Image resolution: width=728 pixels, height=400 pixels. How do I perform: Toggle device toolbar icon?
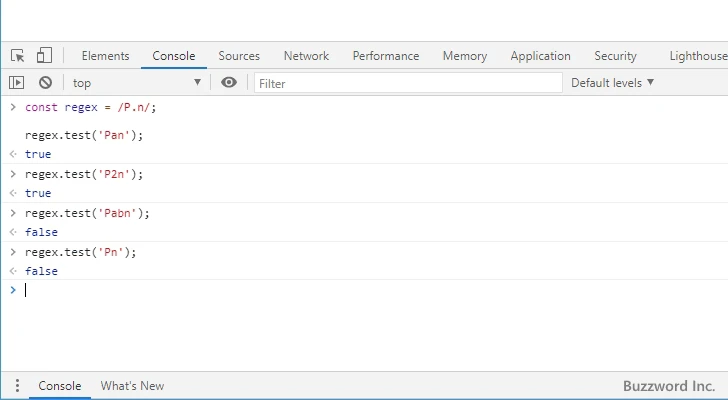pos(44,56)
